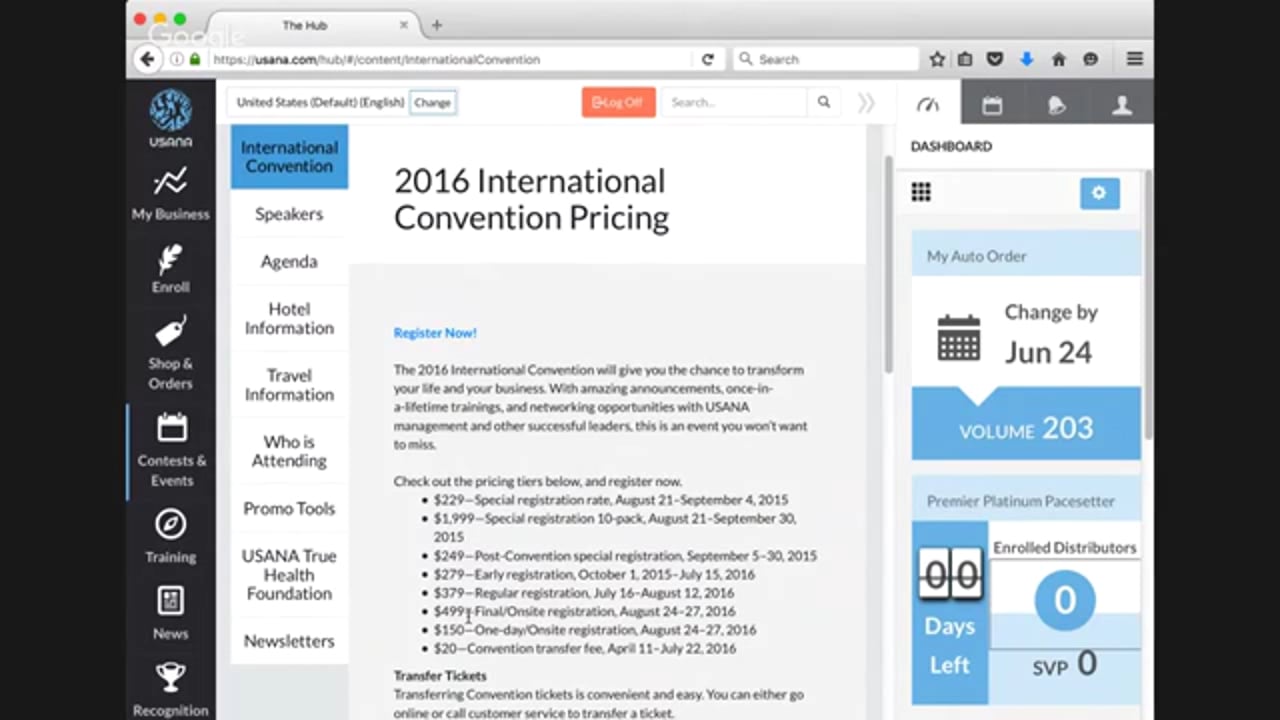1280x720 pixels.
Task: Click the Log Off button
Action: pyautogui.click(x=618, y=102)
